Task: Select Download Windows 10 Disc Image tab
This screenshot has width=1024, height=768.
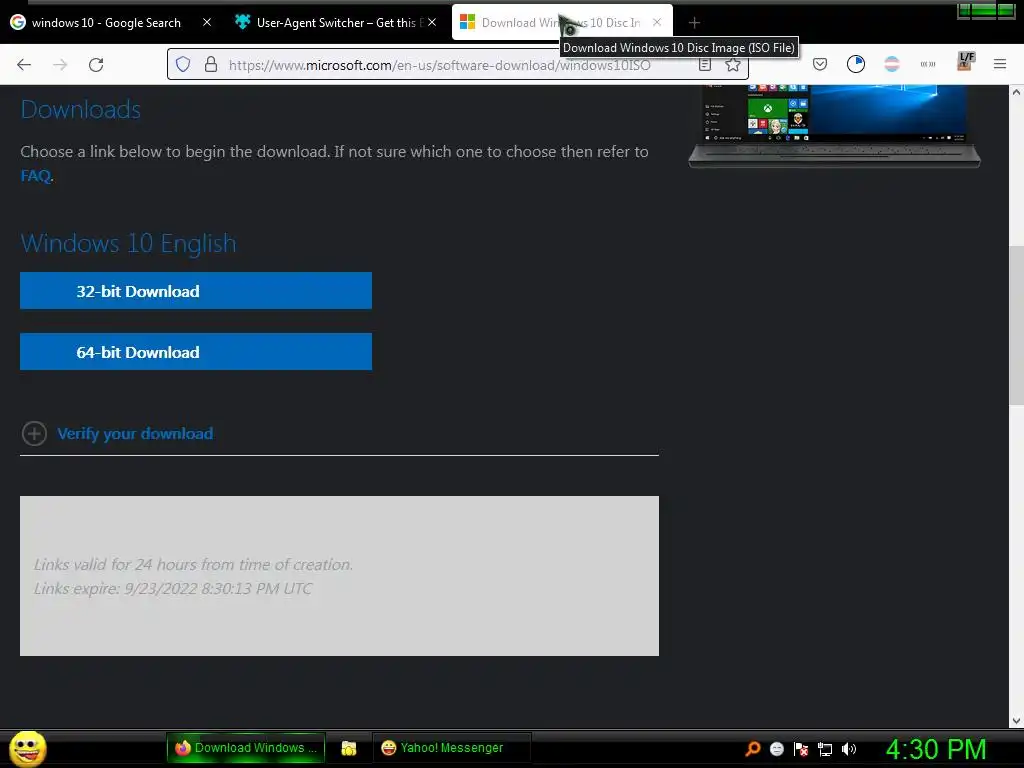Action: tap(560, 23)
